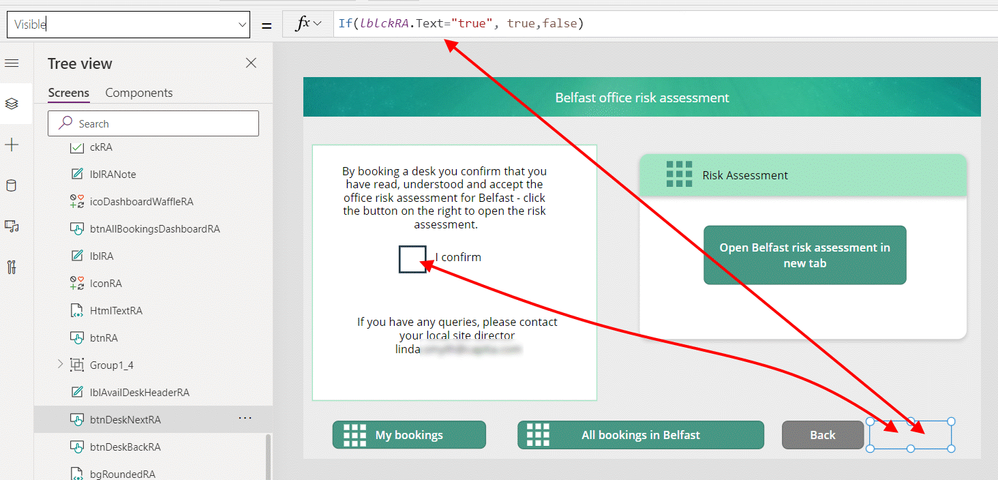Click the search magnifier icon in Tree view

pyautogui.click(x=65, y=124)
